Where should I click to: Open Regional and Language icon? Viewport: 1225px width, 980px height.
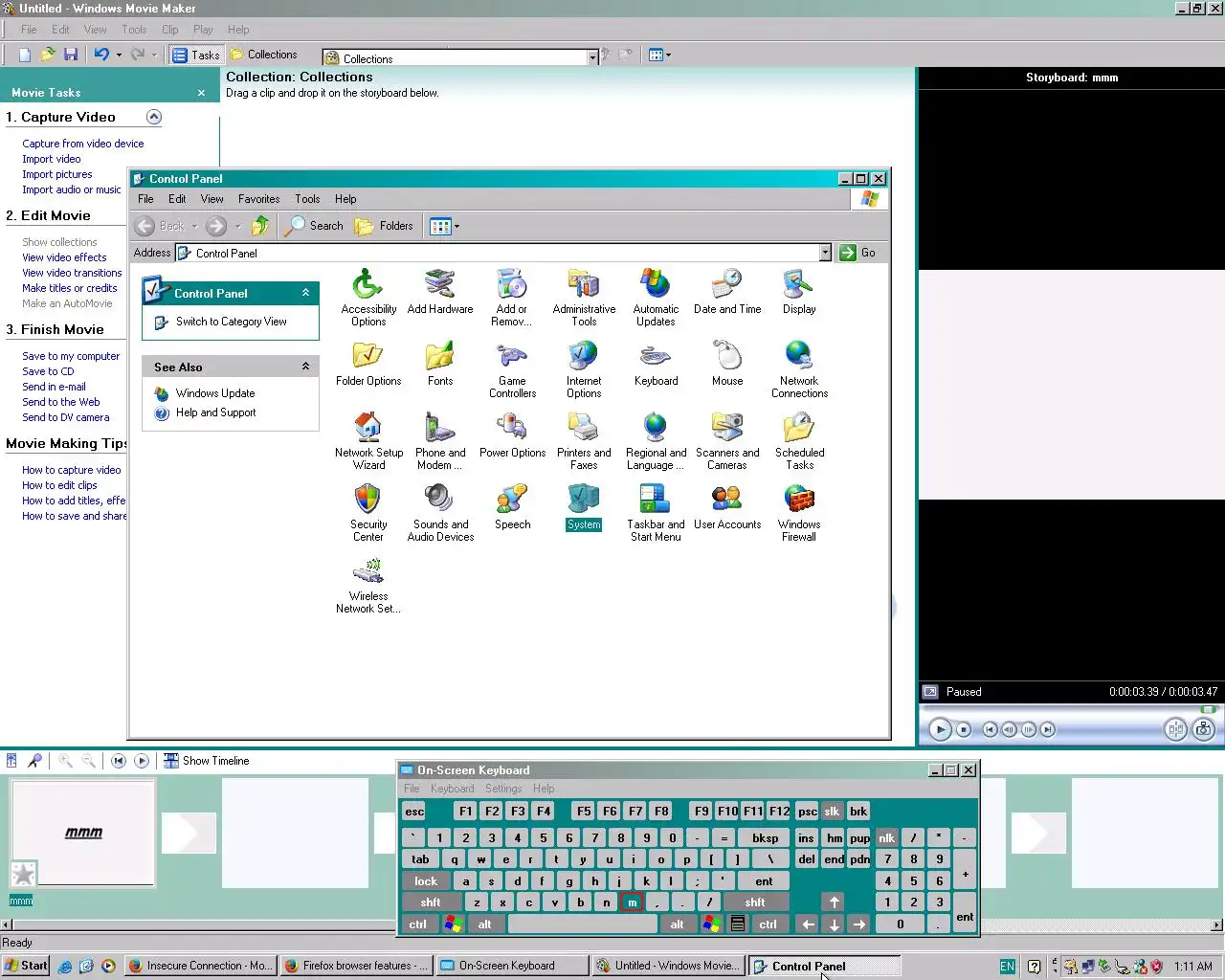tap(656, 441)
